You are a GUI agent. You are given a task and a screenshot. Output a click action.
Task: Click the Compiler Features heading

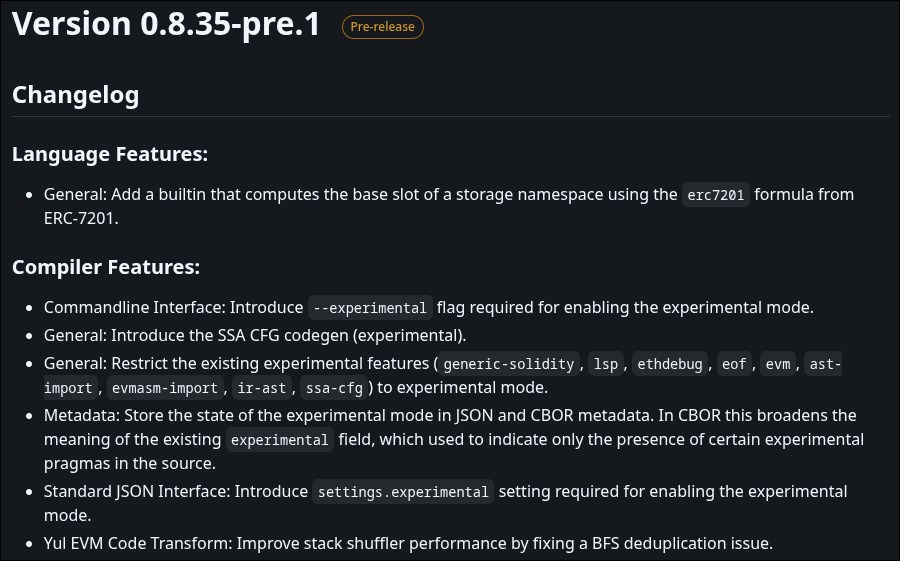(106, 267)
